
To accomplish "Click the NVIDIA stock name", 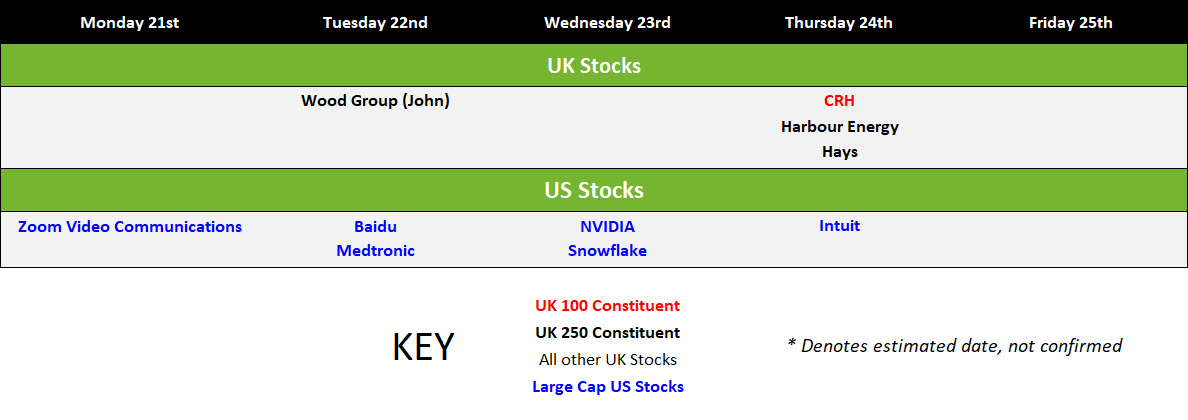I will (x=607, y=226).
